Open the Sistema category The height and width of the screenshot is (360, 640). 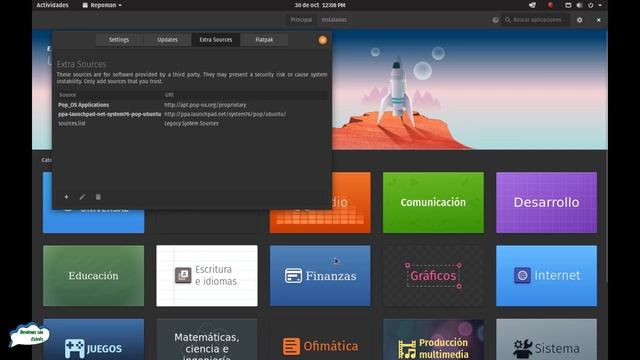point(546,340)
